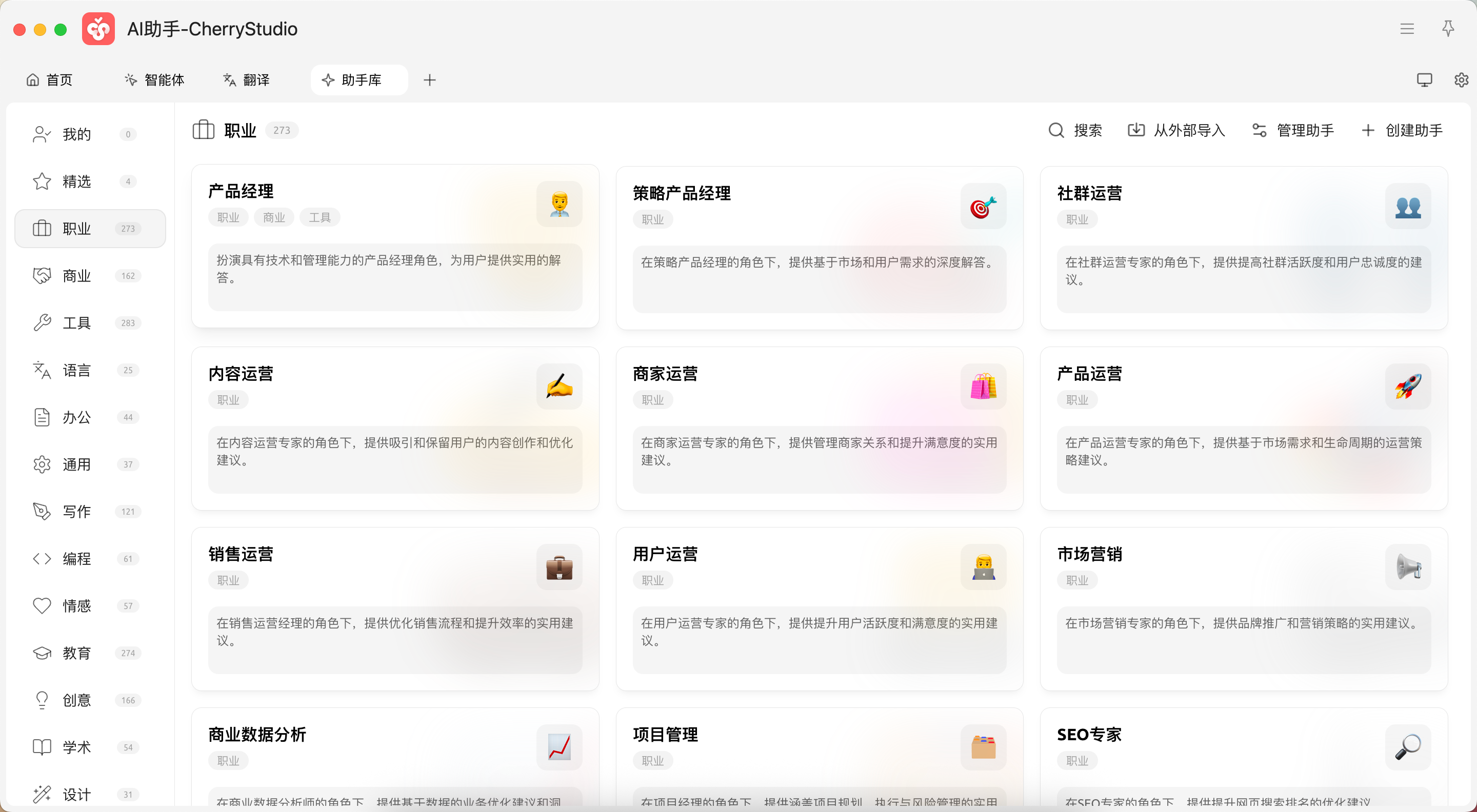
Task: Open the SEO专家 card title
Action: 1089,735
